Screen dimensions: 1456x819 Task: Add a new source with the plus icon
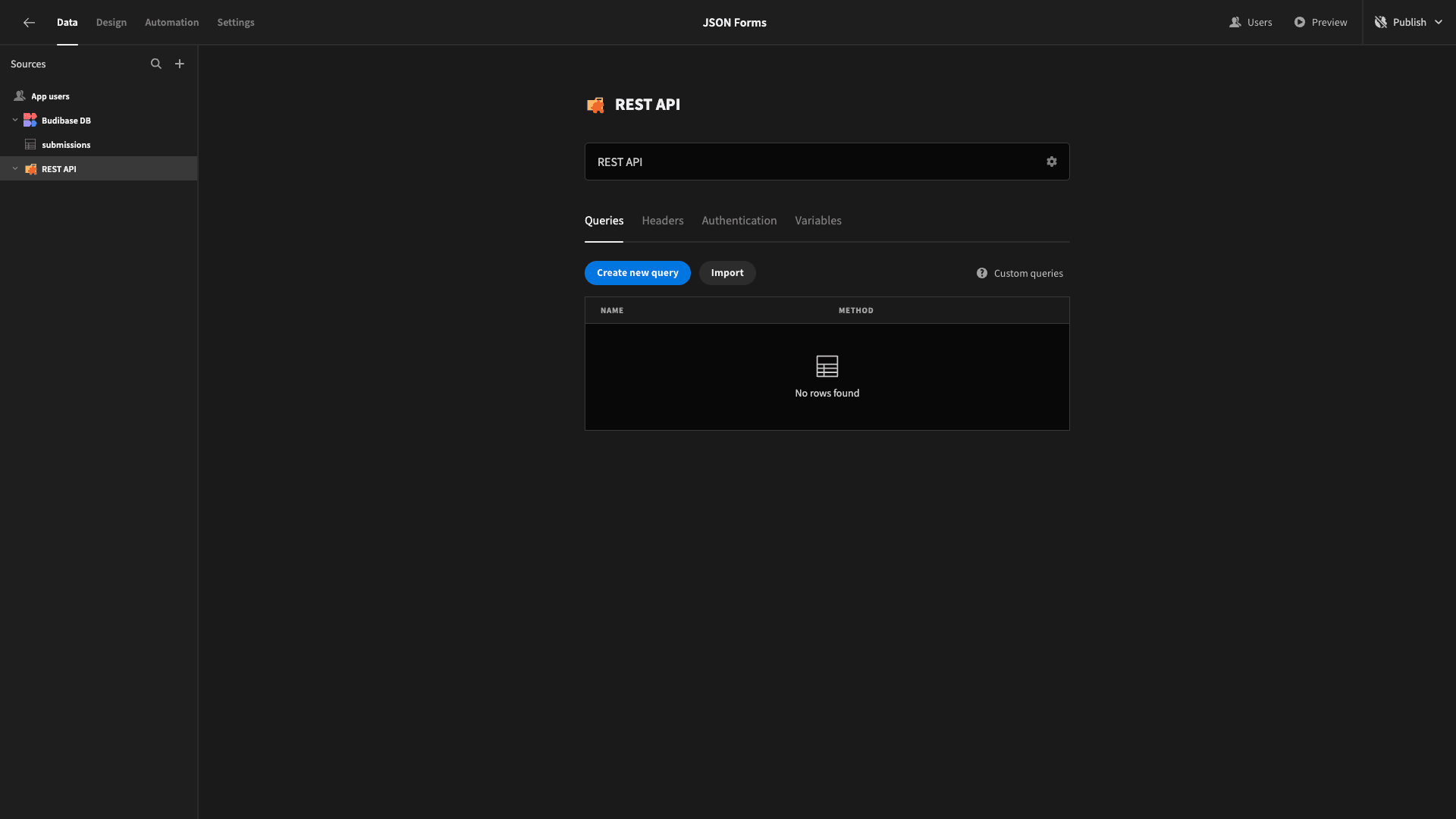(180, 64)
